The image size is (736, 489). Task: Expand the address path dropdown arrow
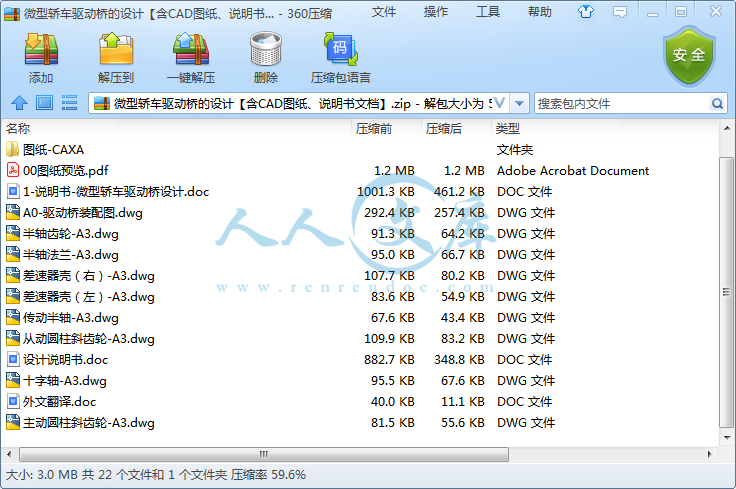click(x=519, y=103)
